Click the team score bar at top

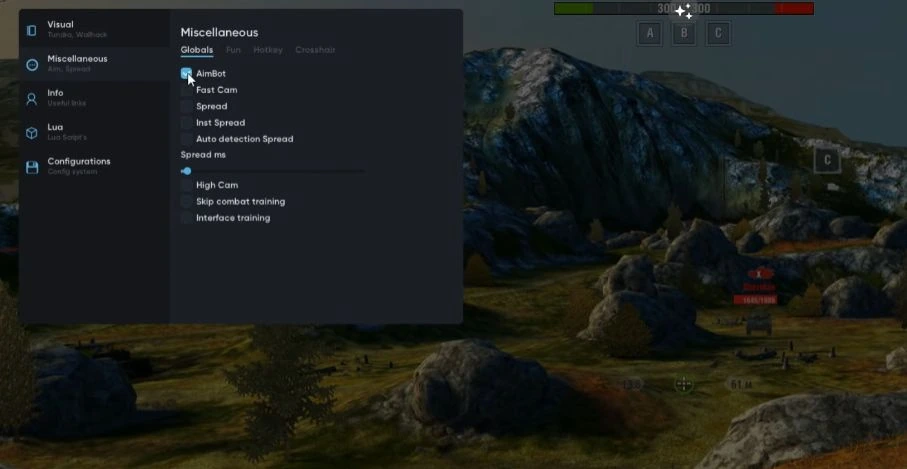684,8
